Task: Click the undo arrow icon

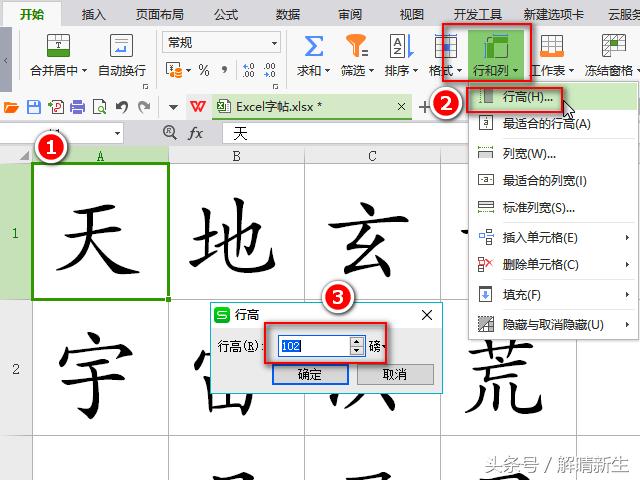Action: (x=122, y=107)
